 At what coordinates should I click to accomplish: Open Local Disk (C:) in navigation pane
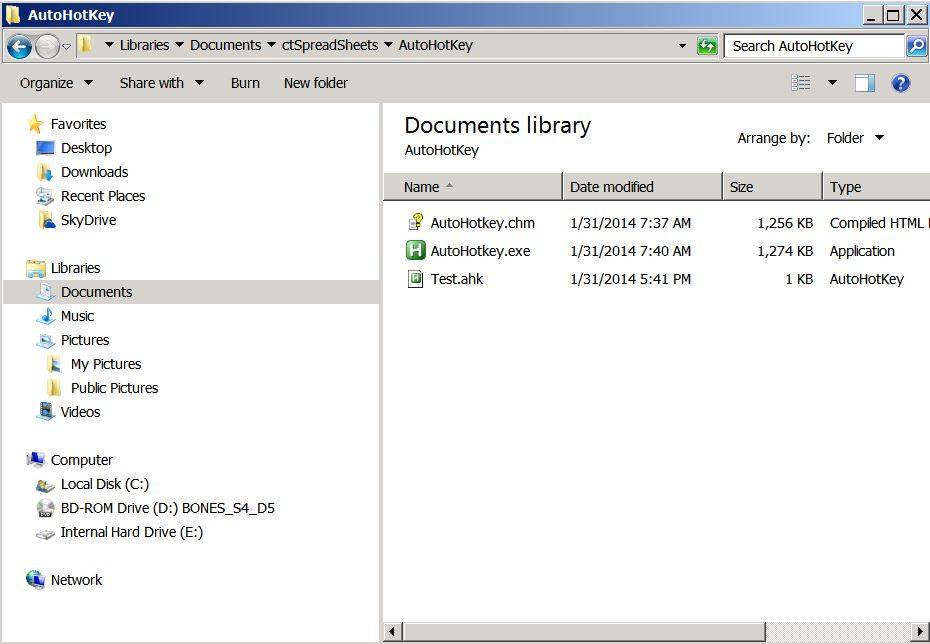104,484
